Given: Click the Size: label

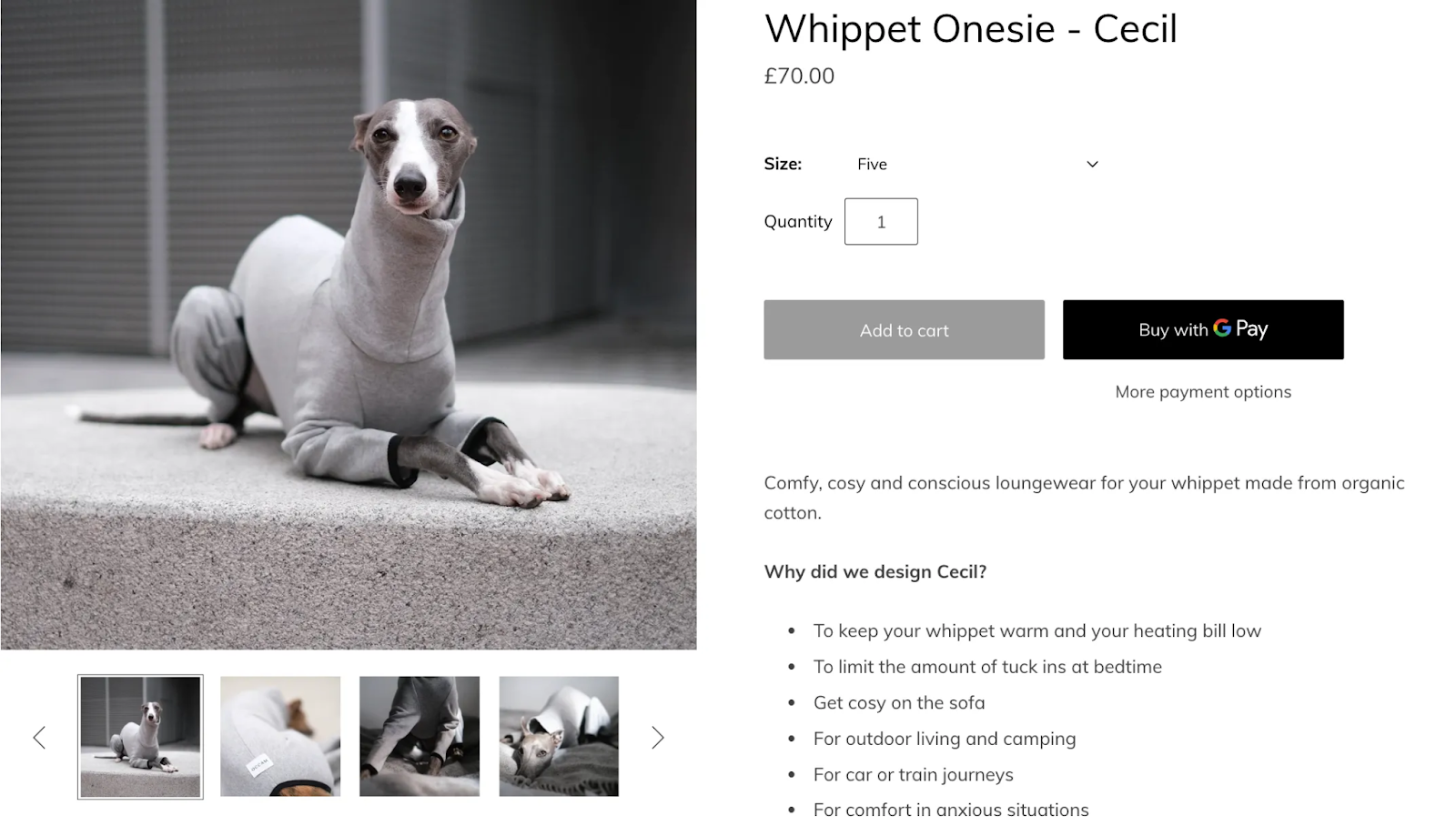Looking at the screenshot, I should click(783, 164).
